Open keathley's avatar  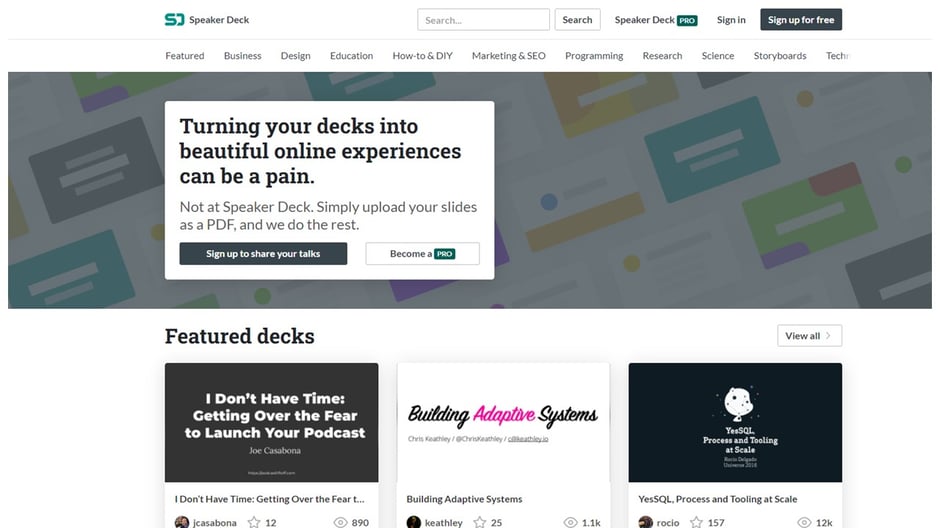(414, 522)
